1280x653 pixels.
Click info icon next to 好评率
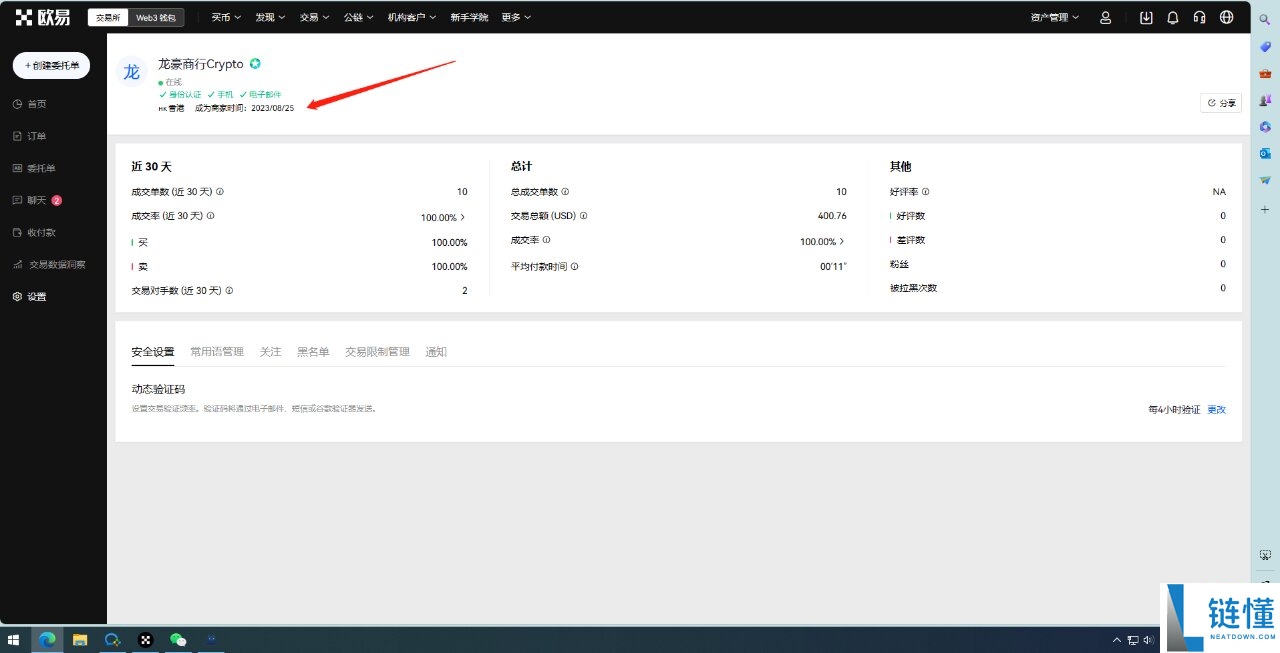pyautogui.click(x=925, y=192)
